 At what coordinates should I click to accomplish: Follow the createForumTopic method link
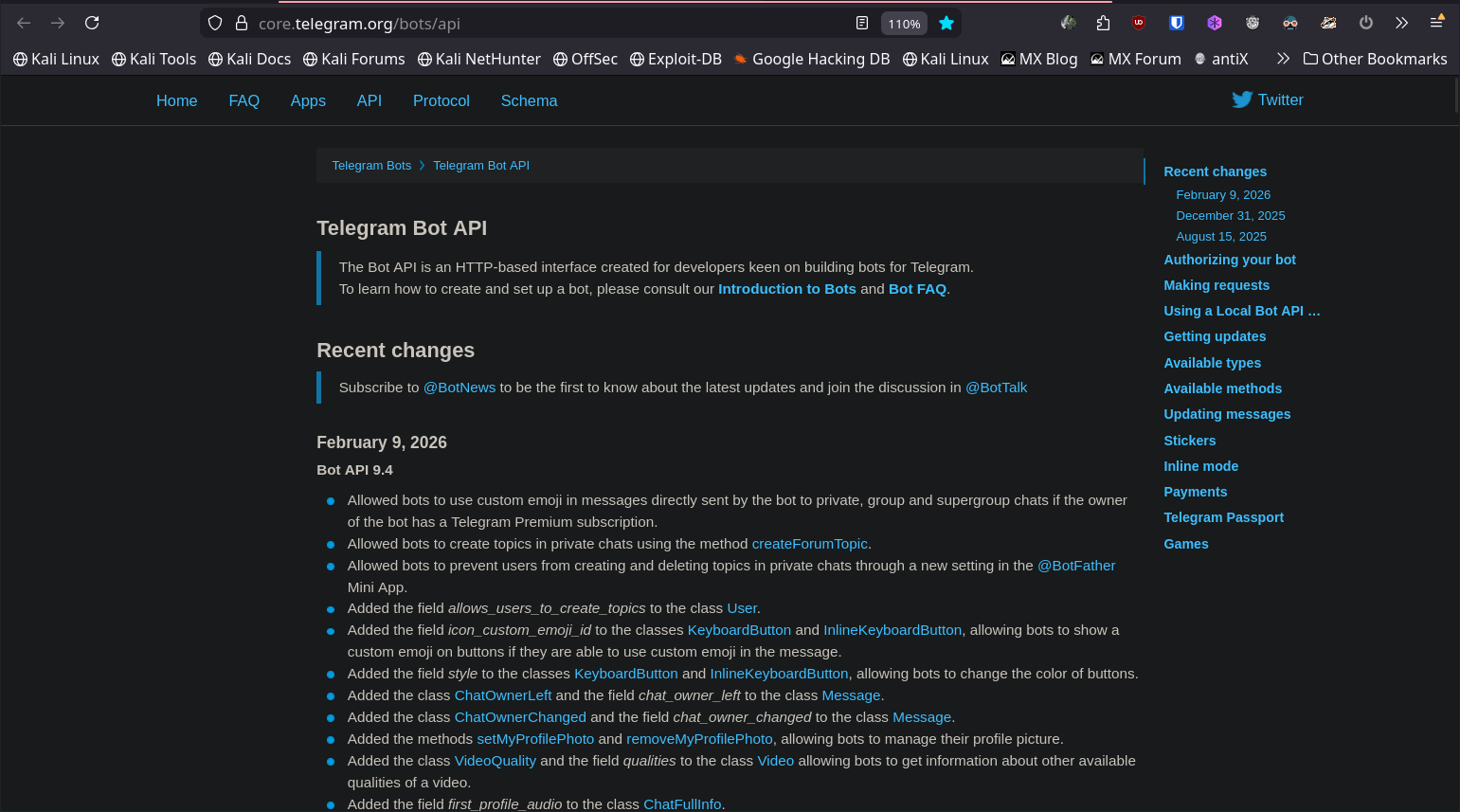[x=809, y=544]
